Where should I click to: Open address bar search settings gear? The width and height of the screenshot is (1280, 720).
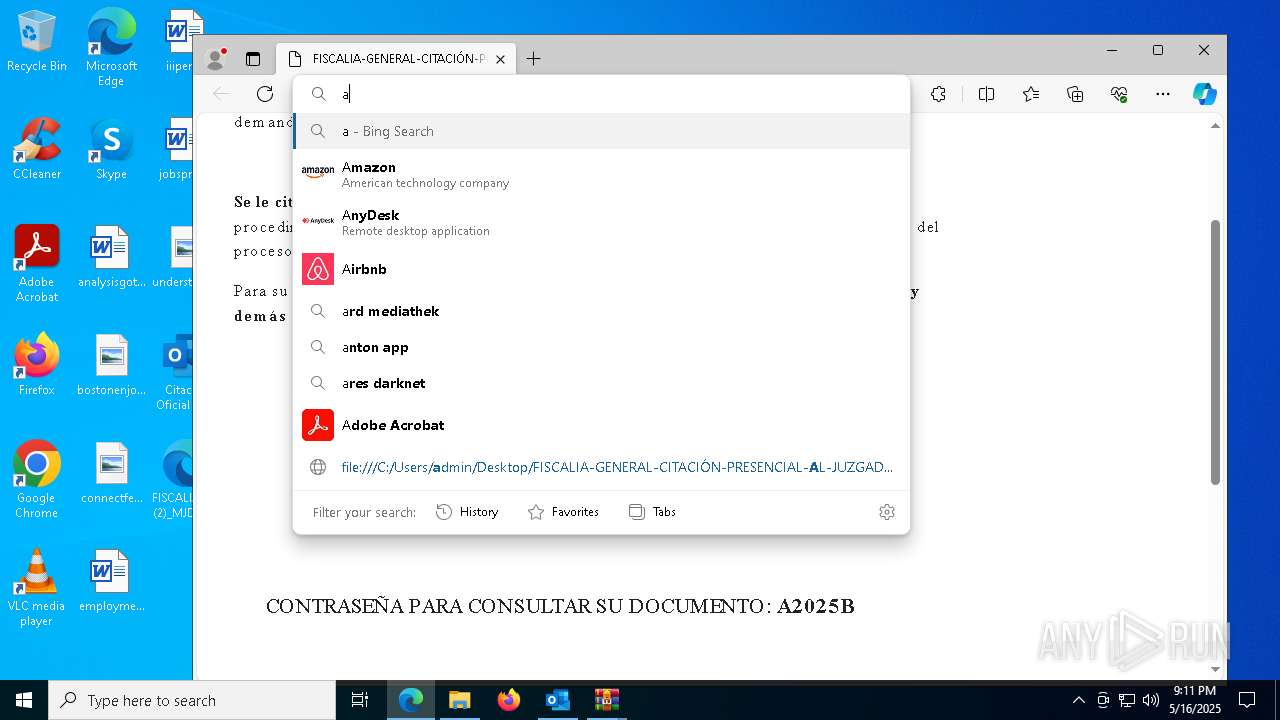pos(887,512)
